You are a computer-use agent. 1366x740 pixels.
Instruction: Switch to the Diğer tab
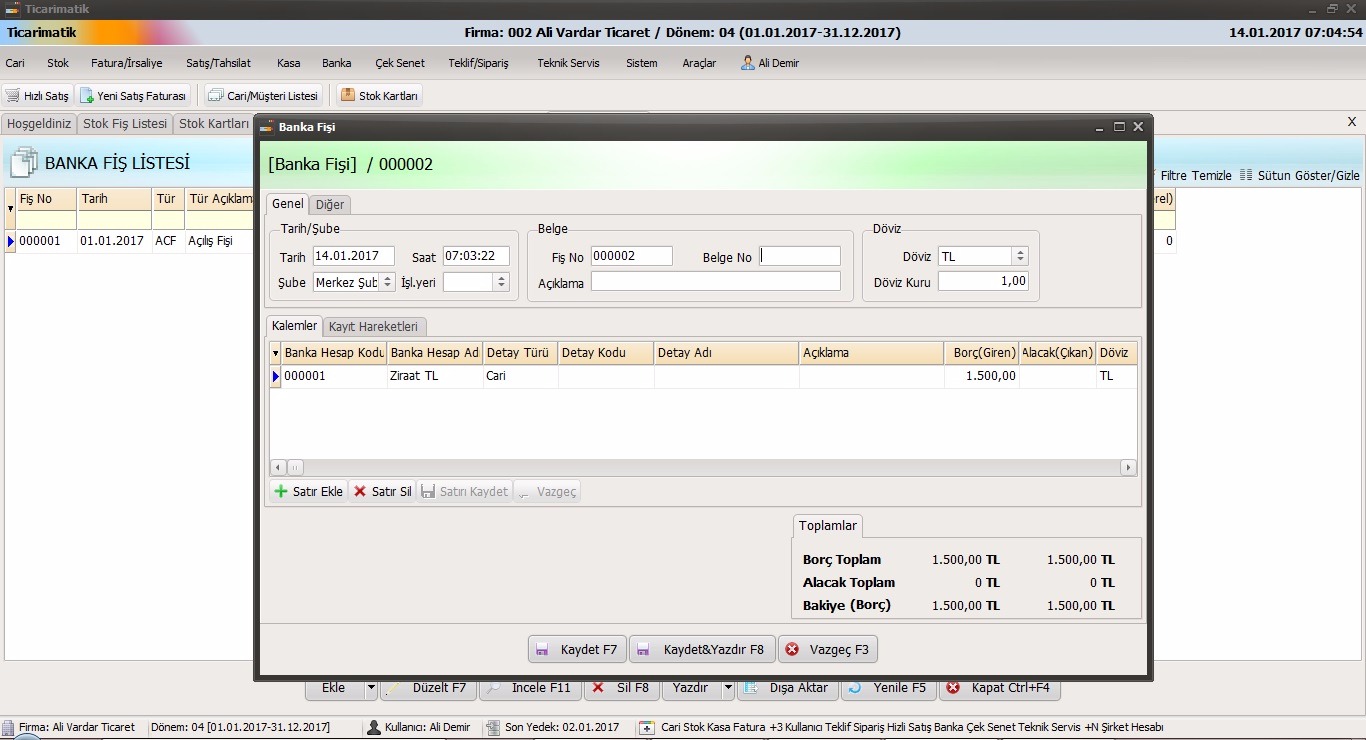tap(329, 205)
